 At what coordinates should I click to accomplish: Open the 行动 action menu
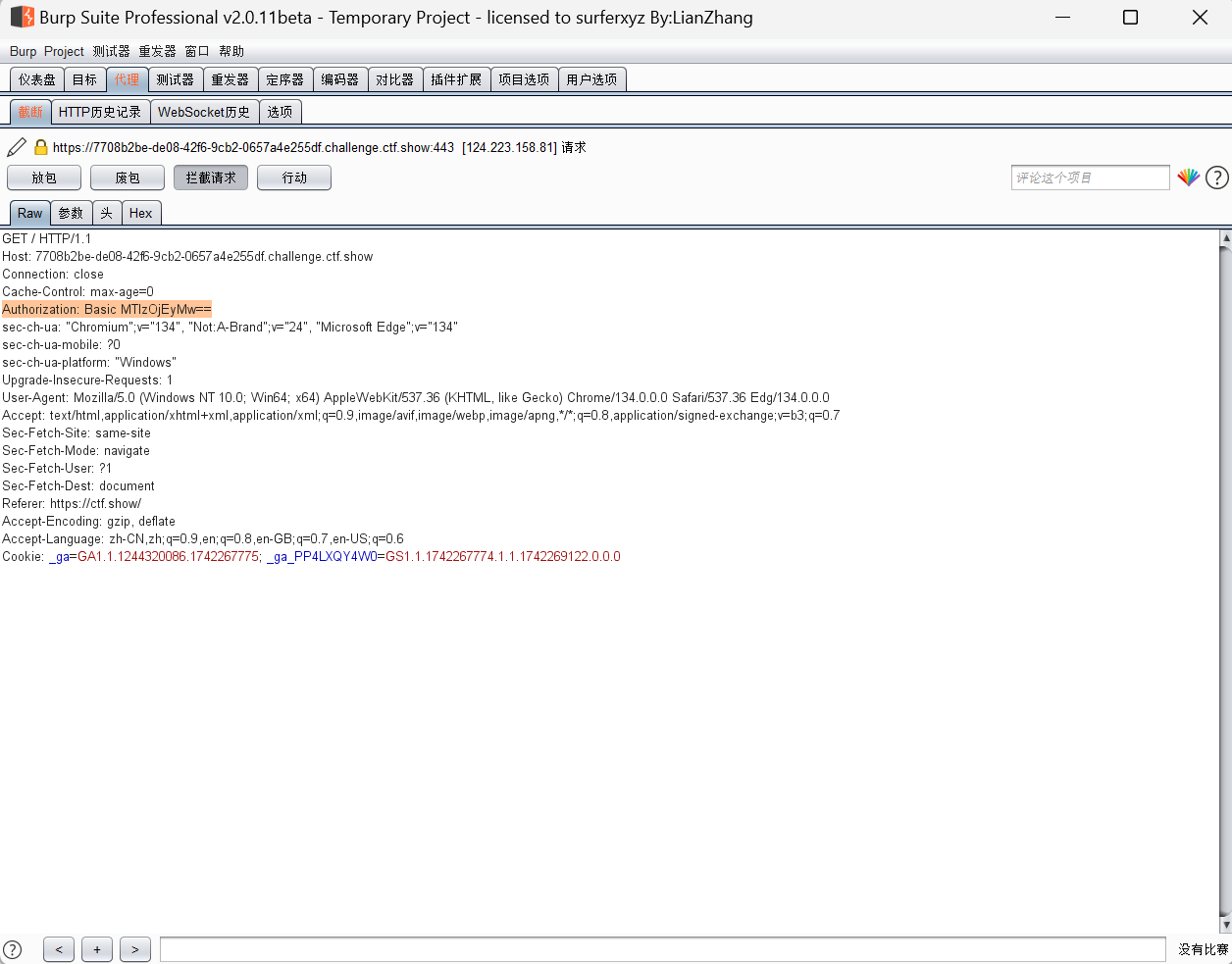[x=294, y=178]
